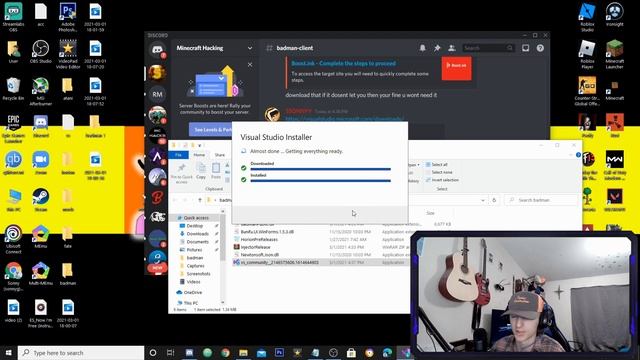
Task: Open the Boost.ink embed title link
Action: click(x=343, y=63)
